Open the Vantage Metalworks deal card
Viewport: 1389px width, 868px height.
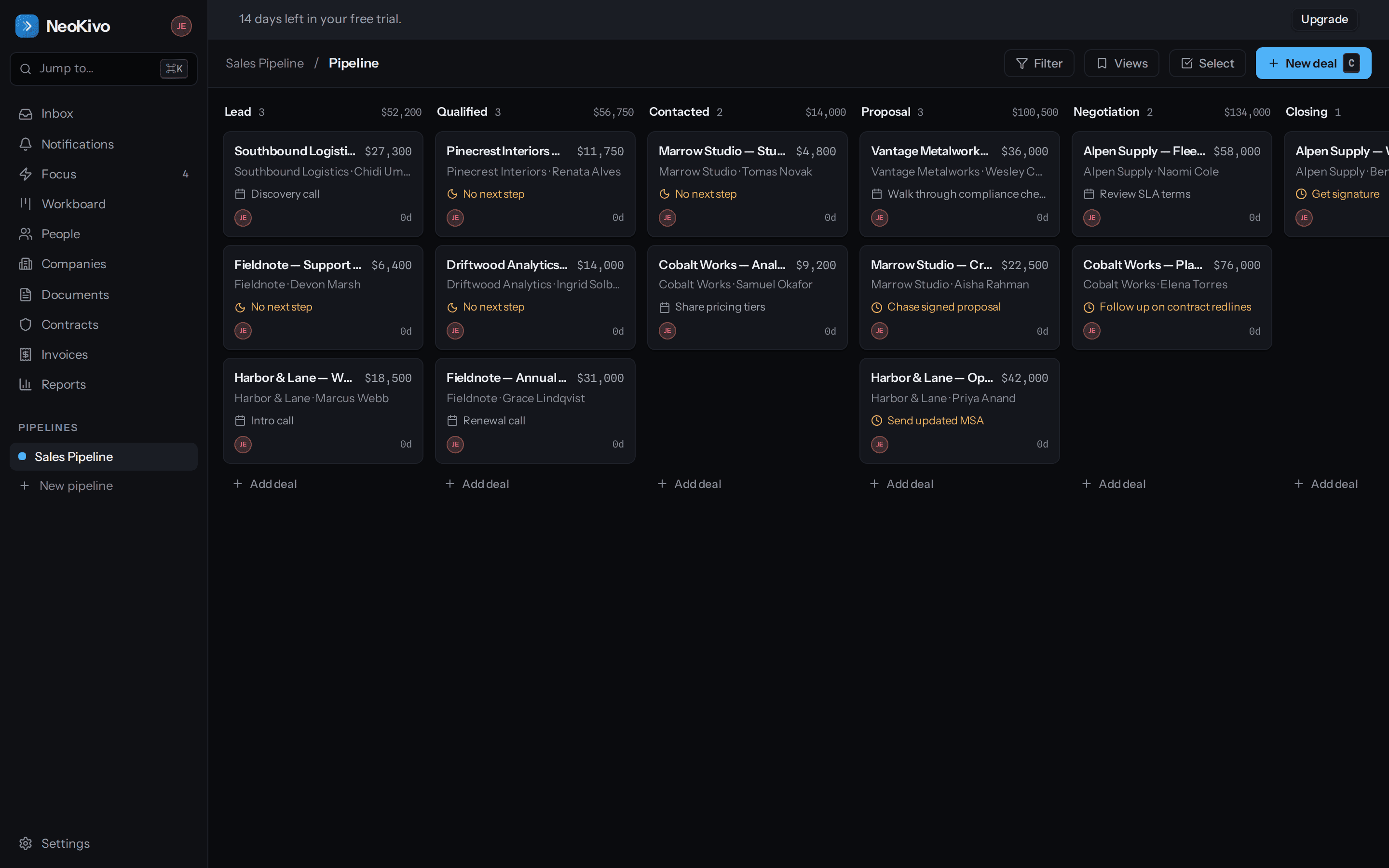(x=960, y=184)
